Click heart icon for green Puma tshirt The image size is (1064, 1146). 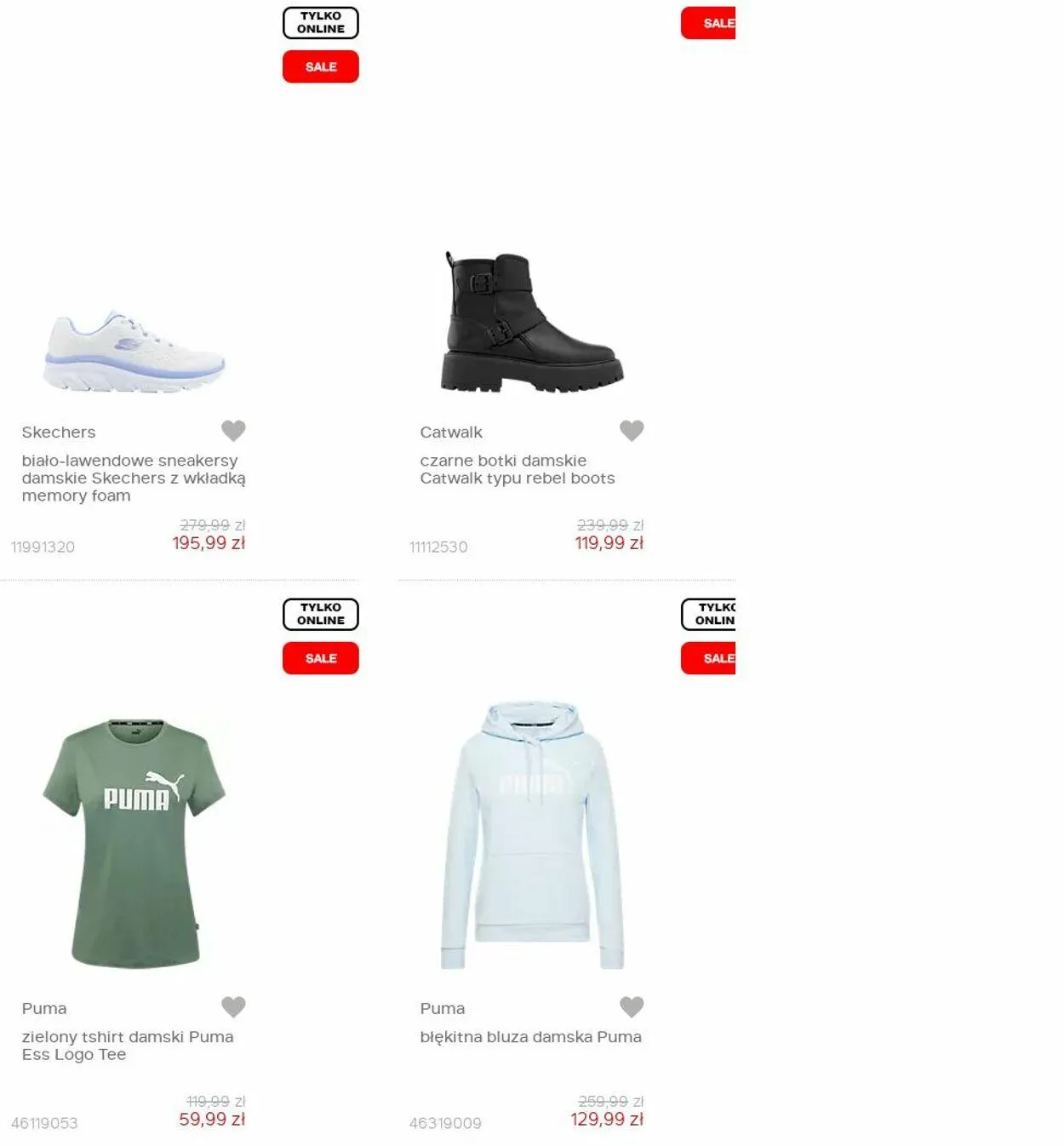click(x=233, y=1007)
